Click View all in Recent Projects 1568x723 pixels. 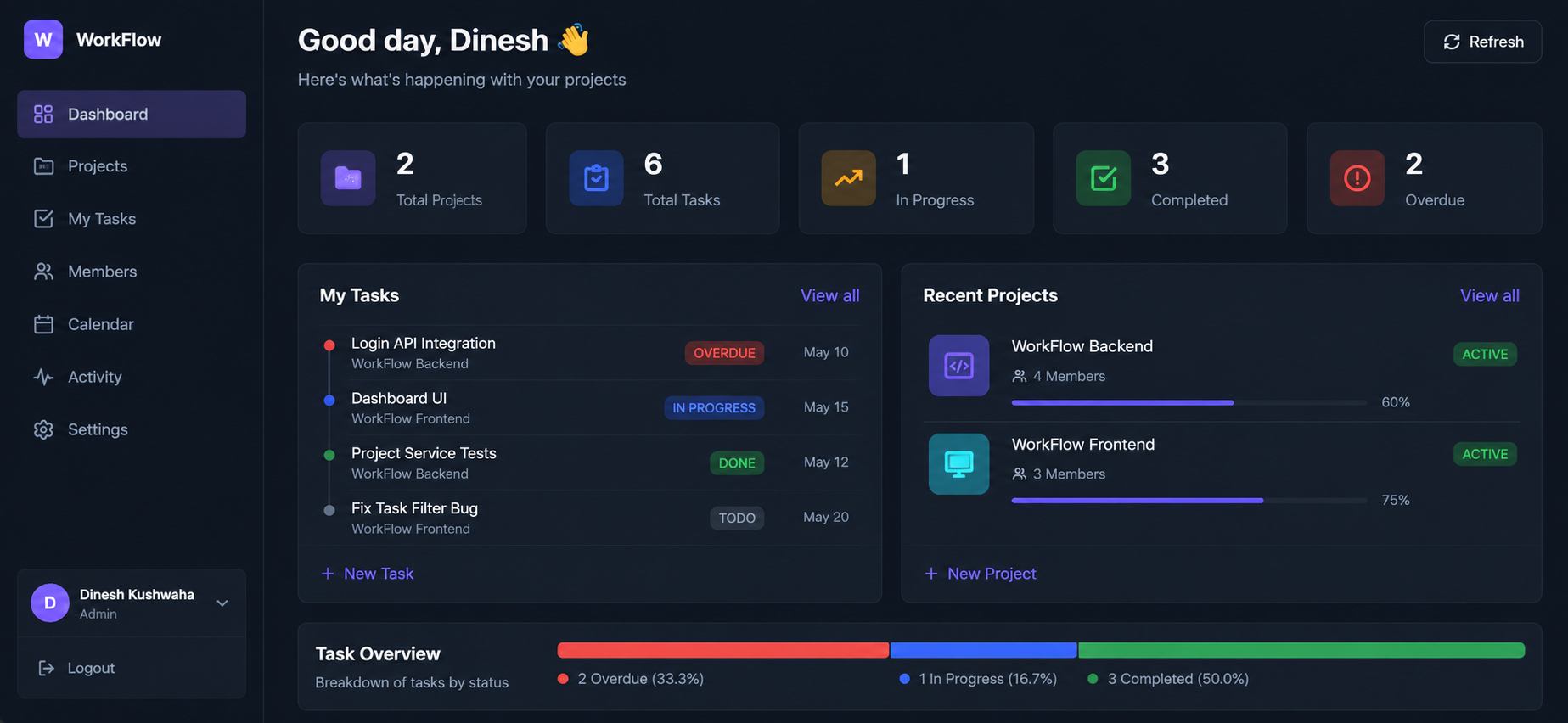[1489, 295]
